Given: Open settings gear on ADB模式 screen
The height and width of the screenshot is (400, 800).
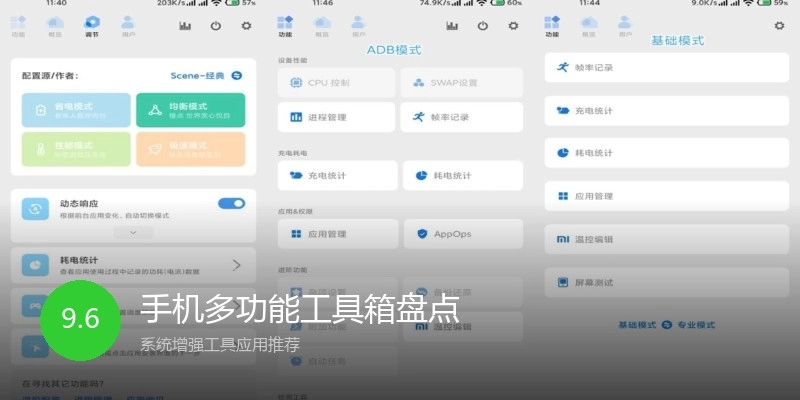Looking at the screenshot, I should (513, 26).
